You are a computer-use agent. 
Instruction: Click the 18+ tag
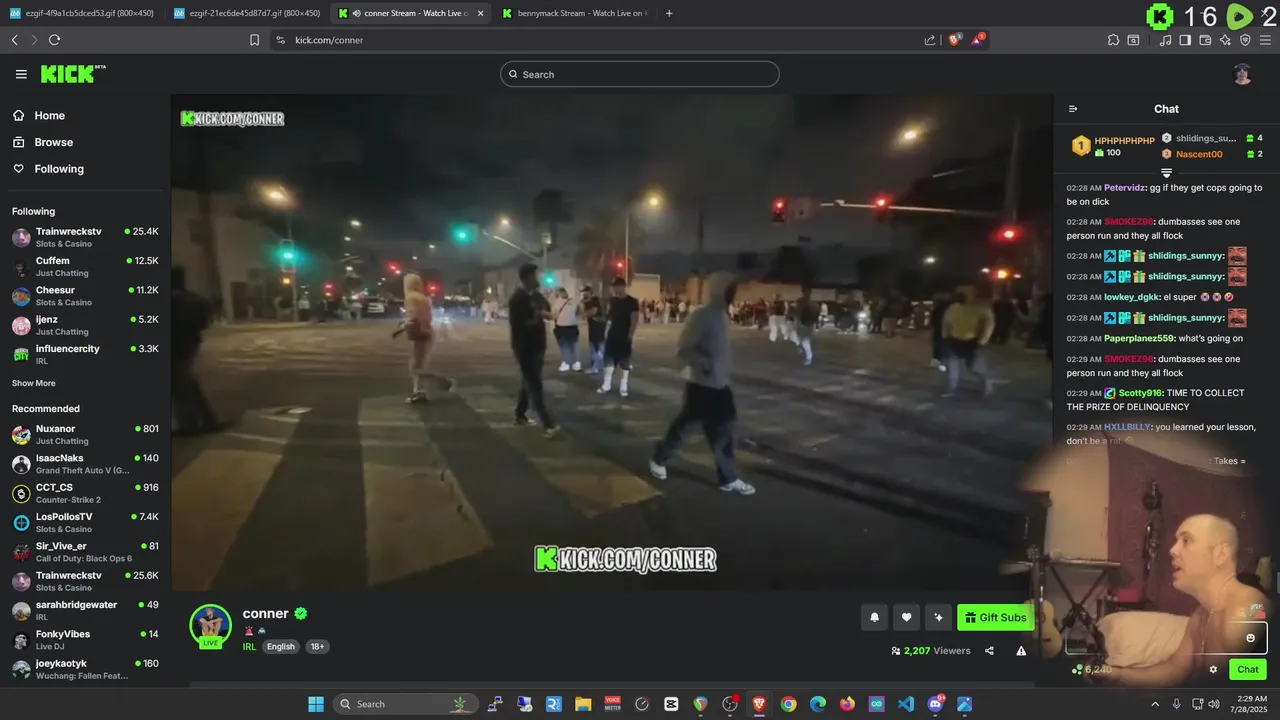317,647
